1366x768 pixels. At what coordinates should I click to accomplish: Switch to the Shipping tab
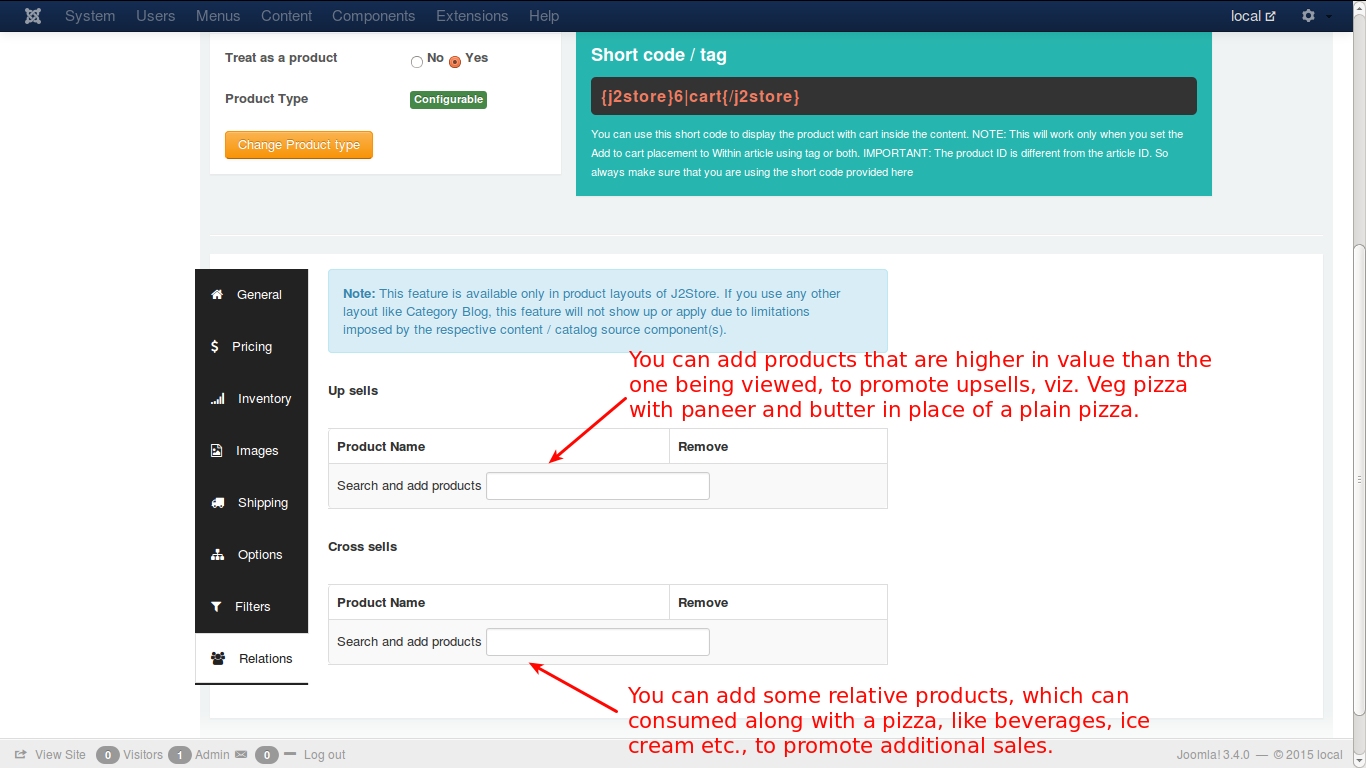point(251,503)
